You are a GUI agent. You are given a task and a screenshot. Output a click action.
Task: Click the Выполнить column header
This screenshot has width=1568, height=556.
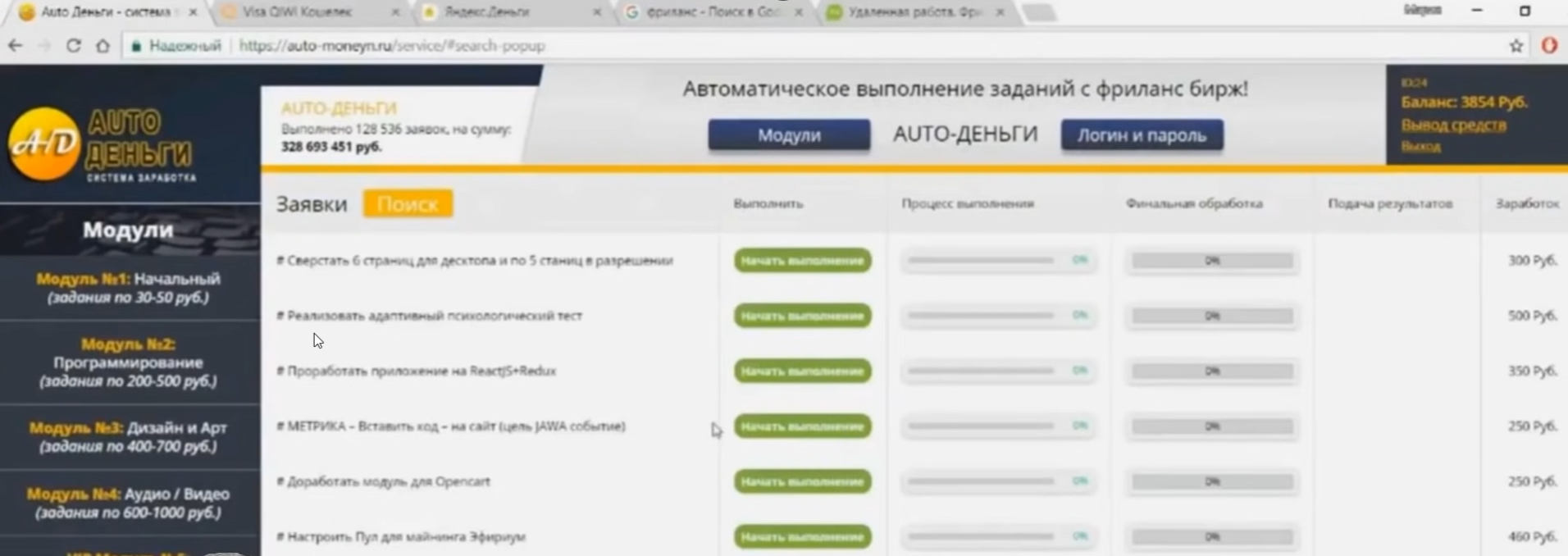768,203
